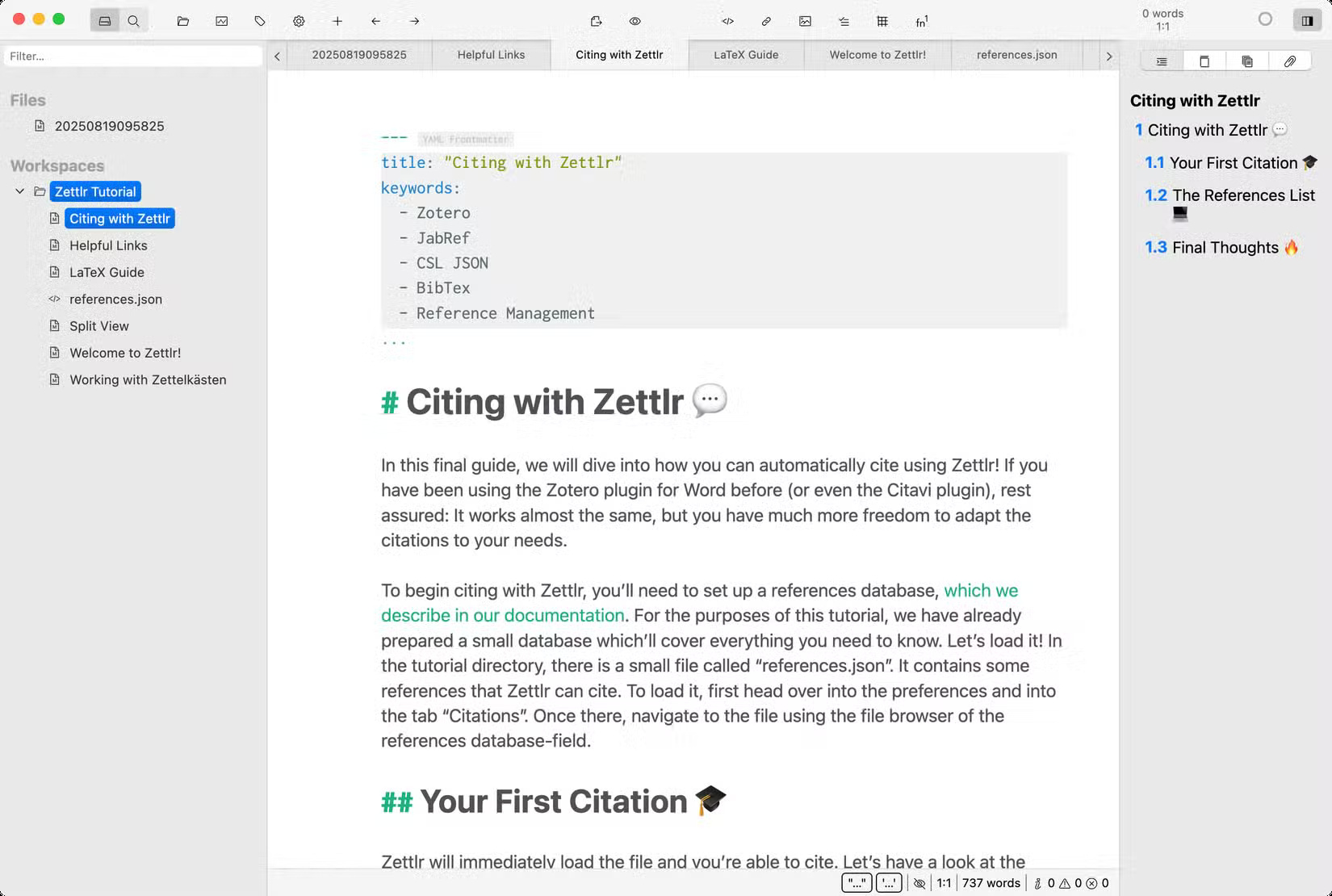The height and width of the screenshot is (896, 1332).
Task: Open the settings gear icon
Action: 299,21
